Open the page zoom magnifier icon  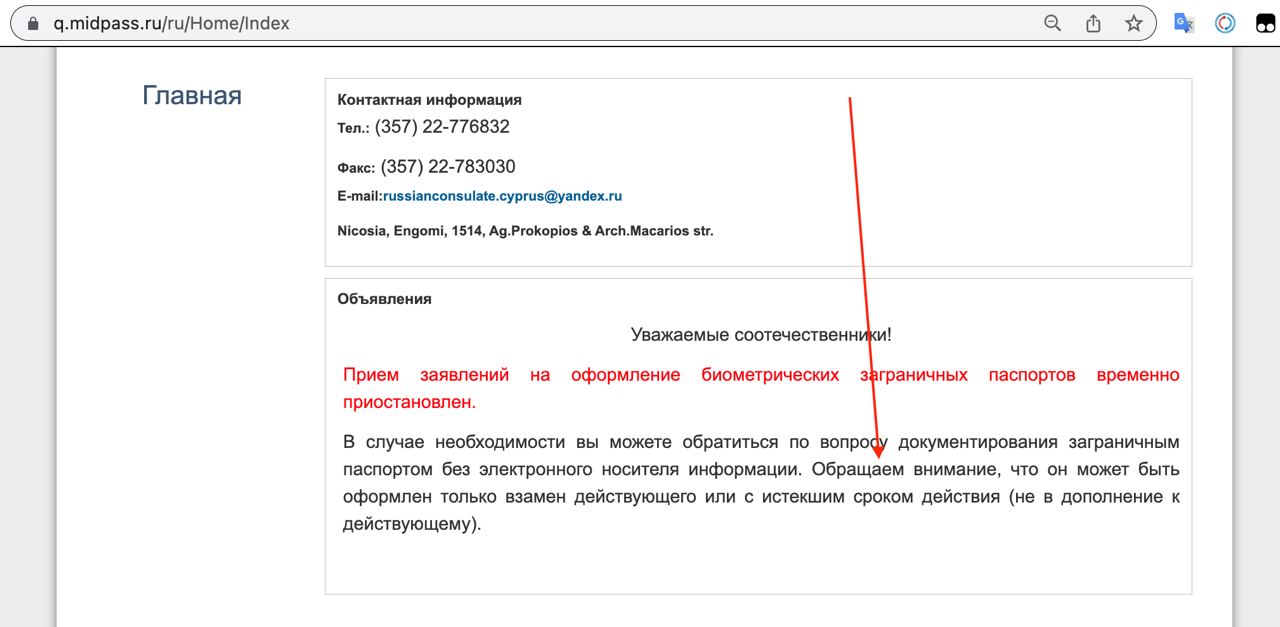(x=1052, y=23)
